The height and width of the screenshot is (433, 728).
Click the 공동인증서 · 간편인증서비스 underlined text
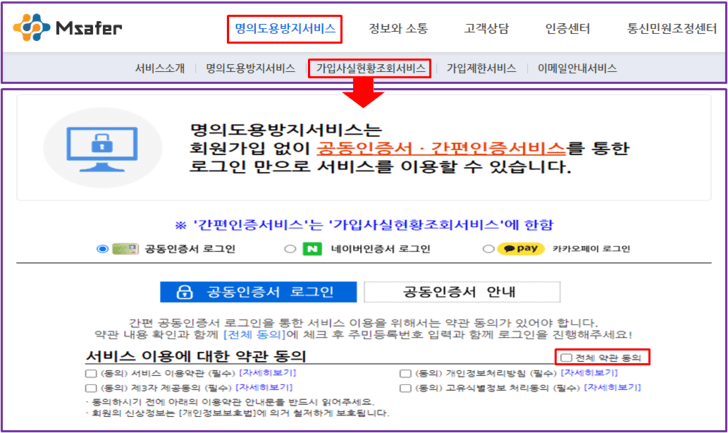[441, 148]
